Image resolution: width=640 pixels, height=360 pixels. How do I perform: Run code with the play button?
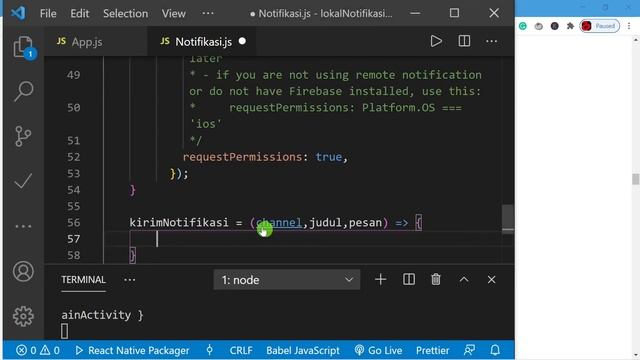coord(436,41)
